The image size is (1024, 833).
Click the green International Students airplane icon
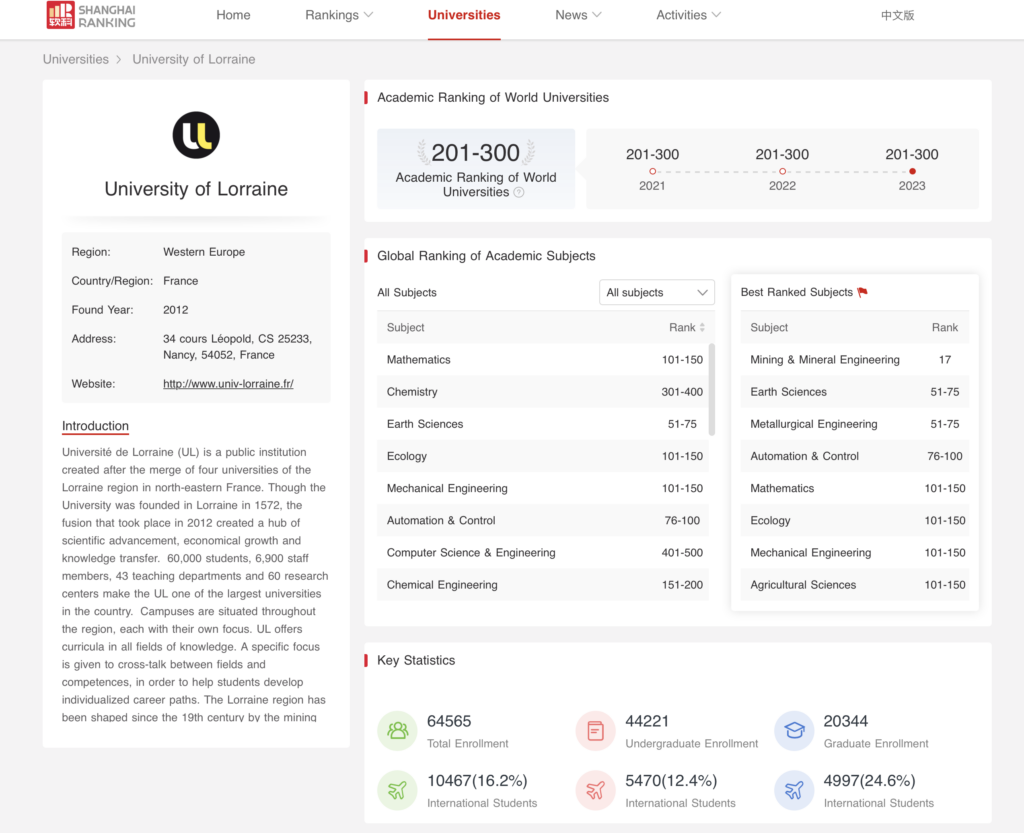(397, 790)
